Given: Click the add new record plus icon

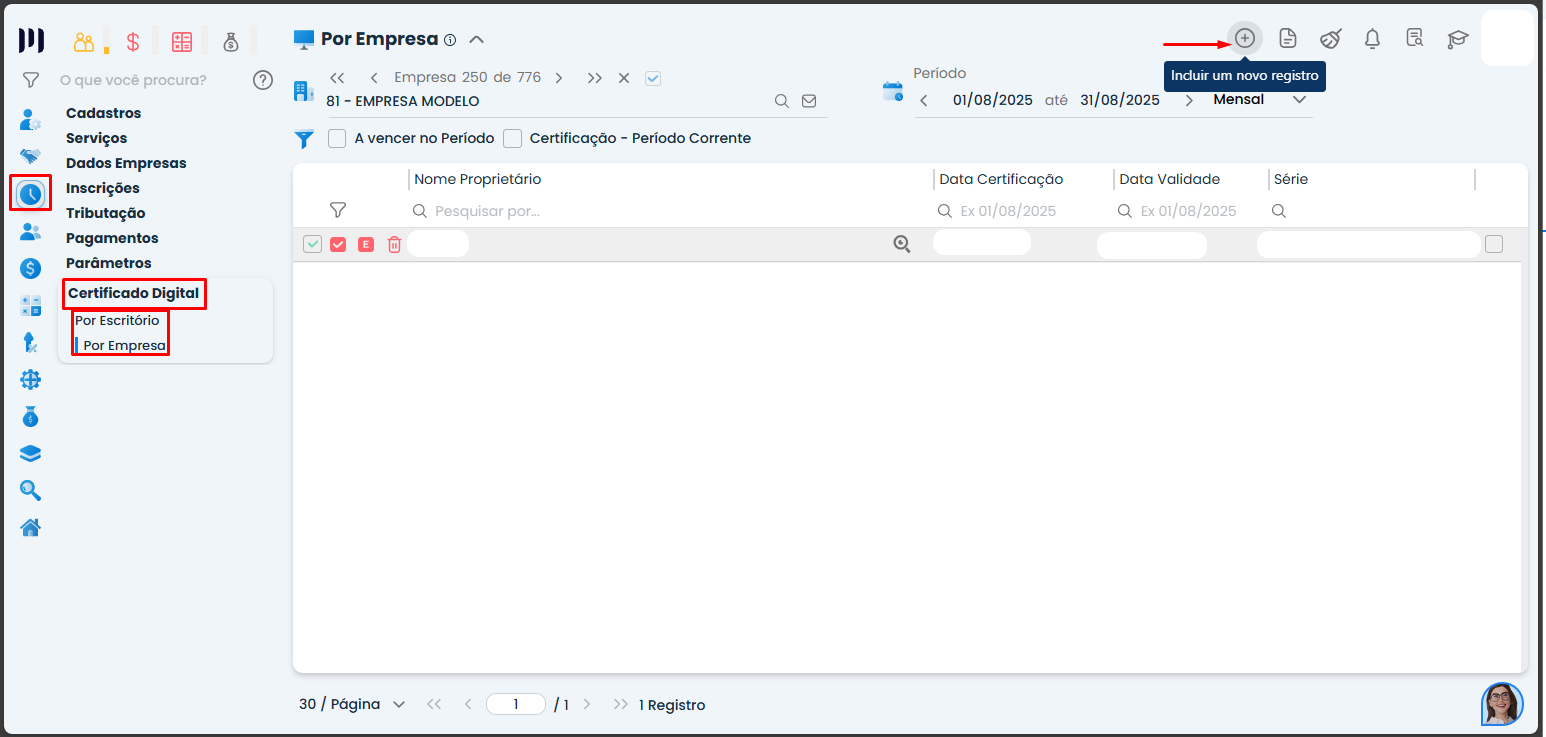Looking at the screenshot, I should [x=1244, y=38].
